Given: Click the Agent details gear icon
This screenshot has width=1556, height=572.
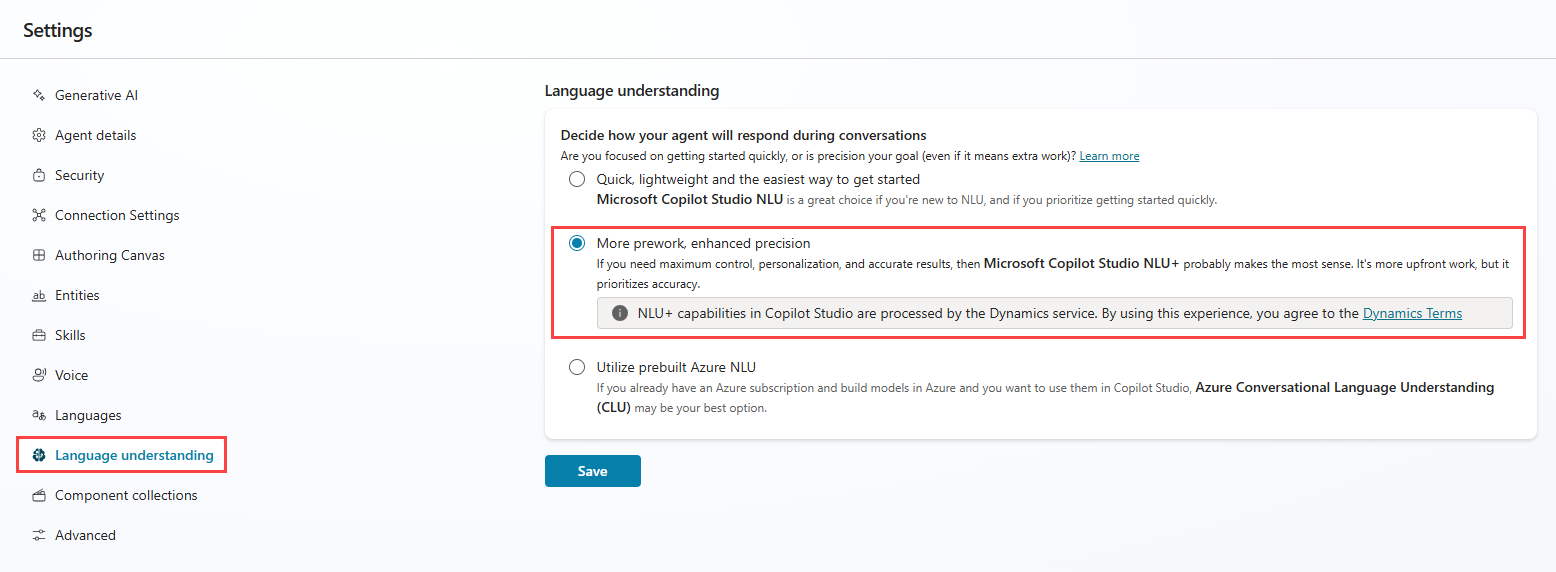Looking at the screenshot, I should [39, 135].
